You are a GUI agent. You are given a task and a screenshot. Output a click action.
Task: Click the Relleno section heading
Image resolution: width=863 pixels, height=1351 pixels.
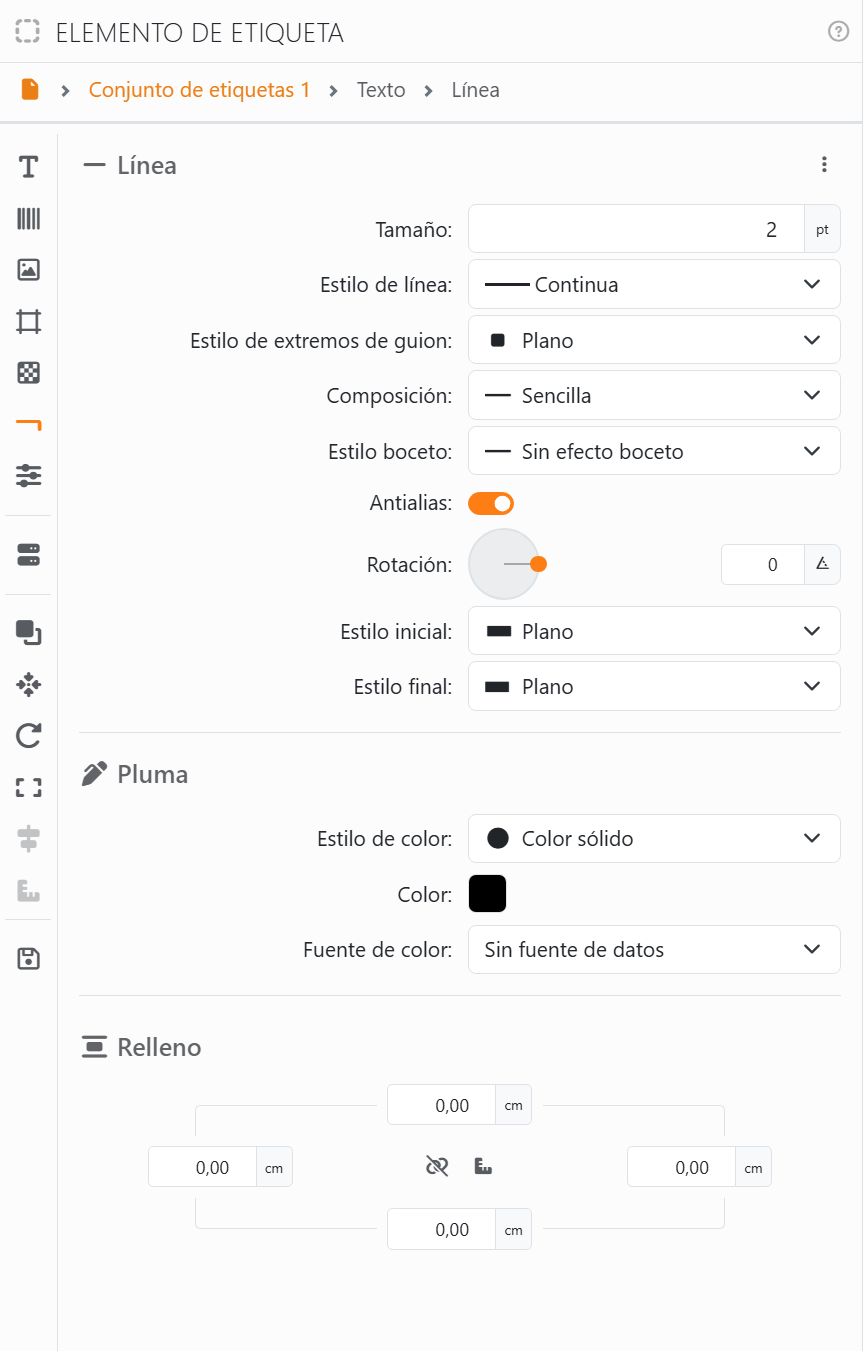tap(159, 1047)
